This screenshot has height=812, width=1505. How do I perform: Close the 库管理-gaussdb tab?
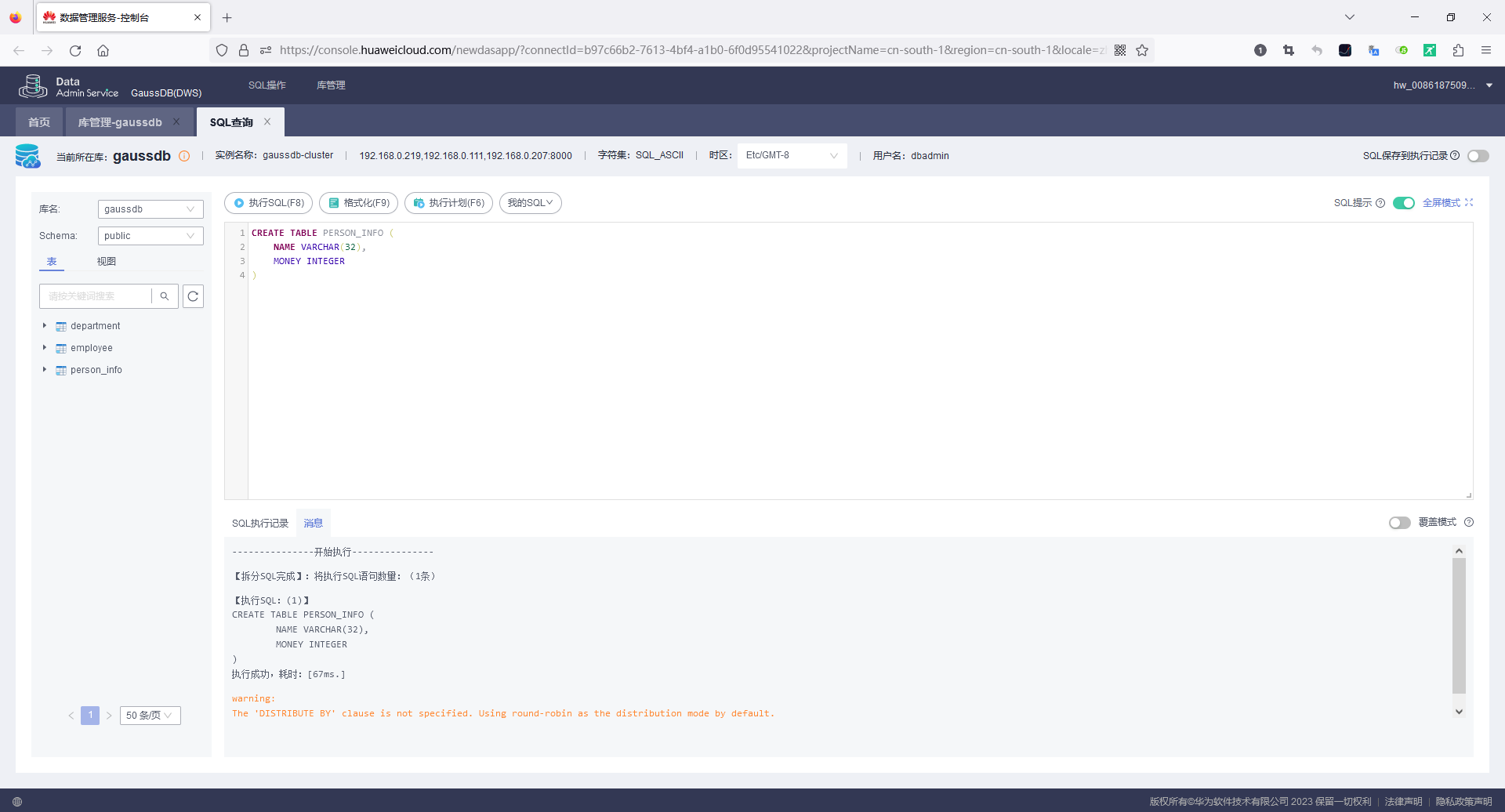click(x=176, y=121)
